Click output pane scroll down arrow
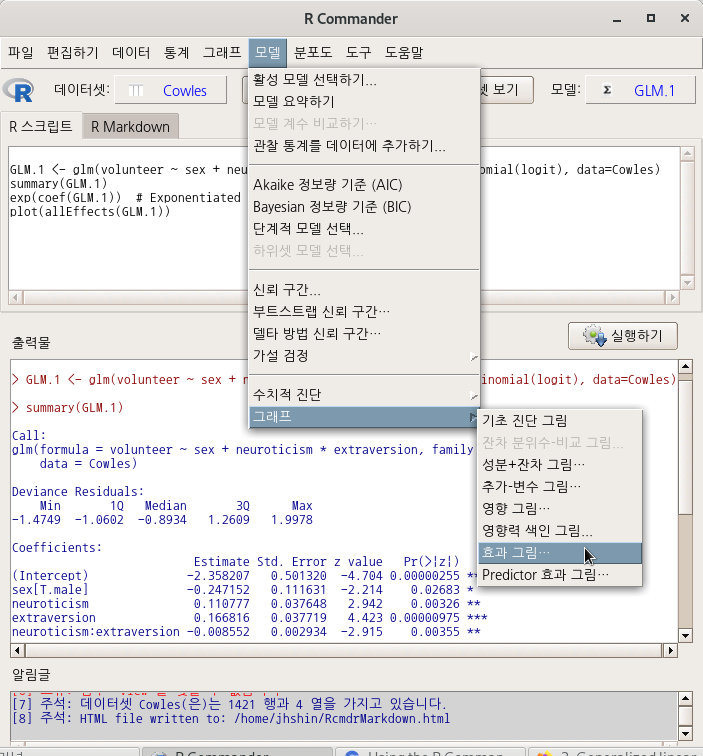This screenshot has width=703, height=756. (x=685, y=635)
